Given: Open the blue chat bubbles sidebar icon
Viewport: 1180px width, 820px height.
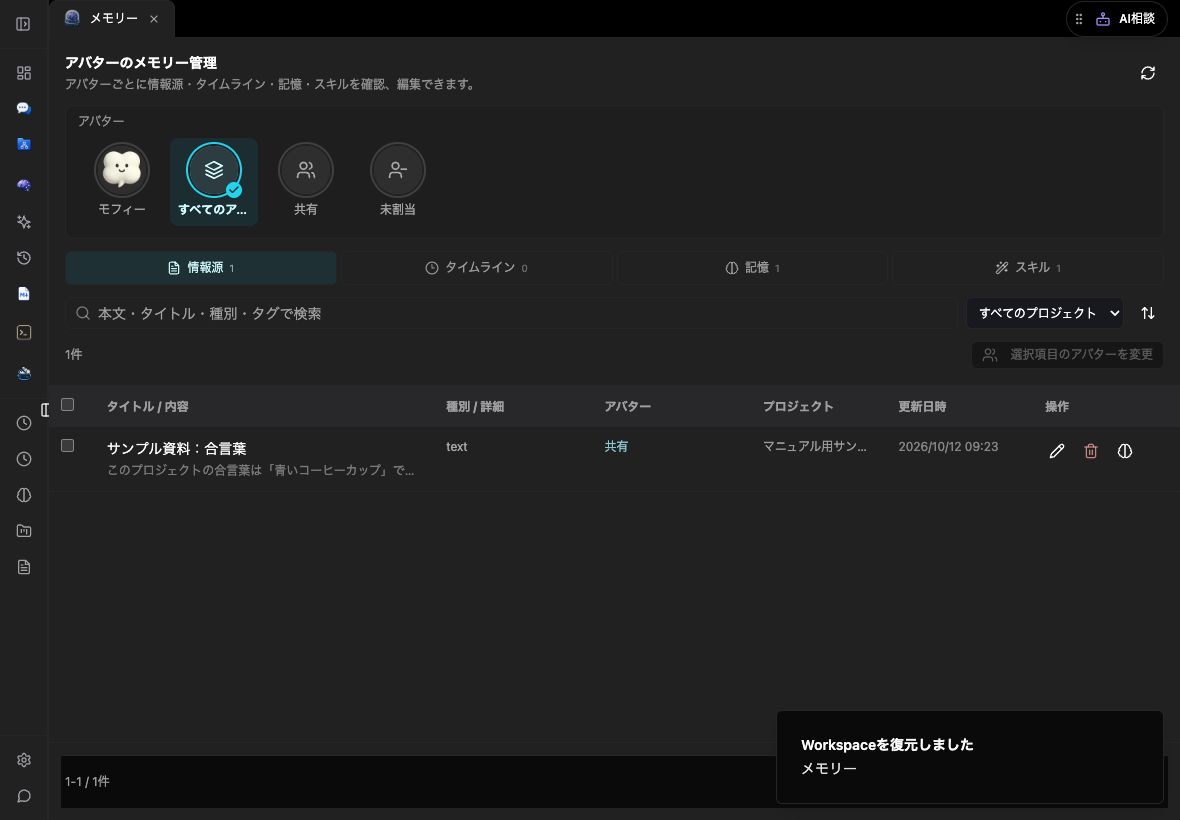Looking at the screenshot, I should [24, 108].
